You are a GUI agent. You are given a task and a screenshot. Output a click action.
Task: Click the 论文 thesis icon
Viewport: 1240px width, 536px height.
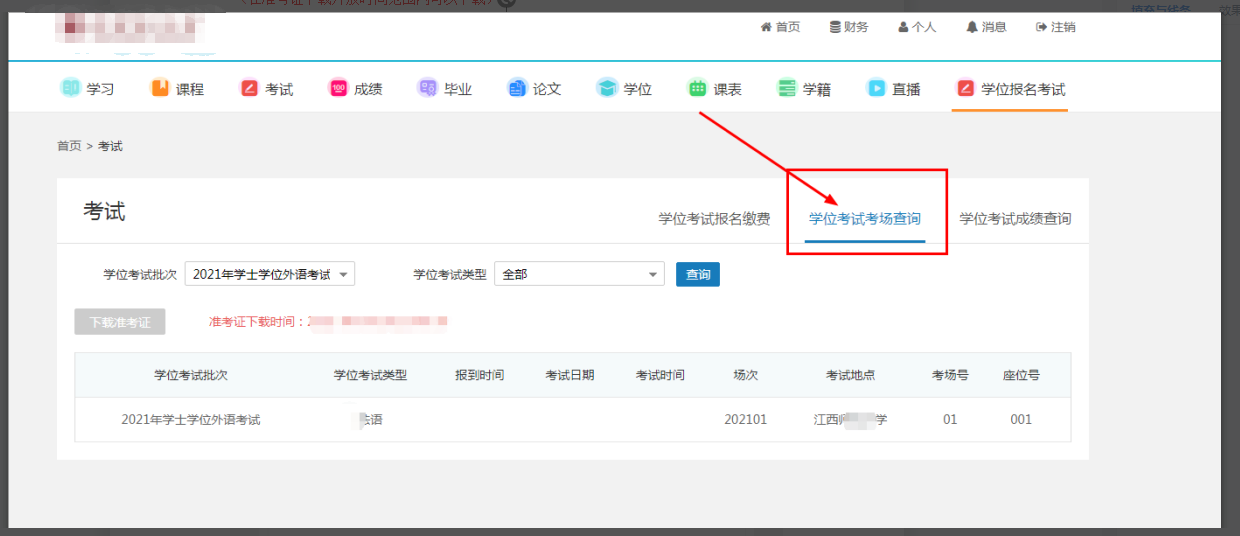click(x=516, y=88)
